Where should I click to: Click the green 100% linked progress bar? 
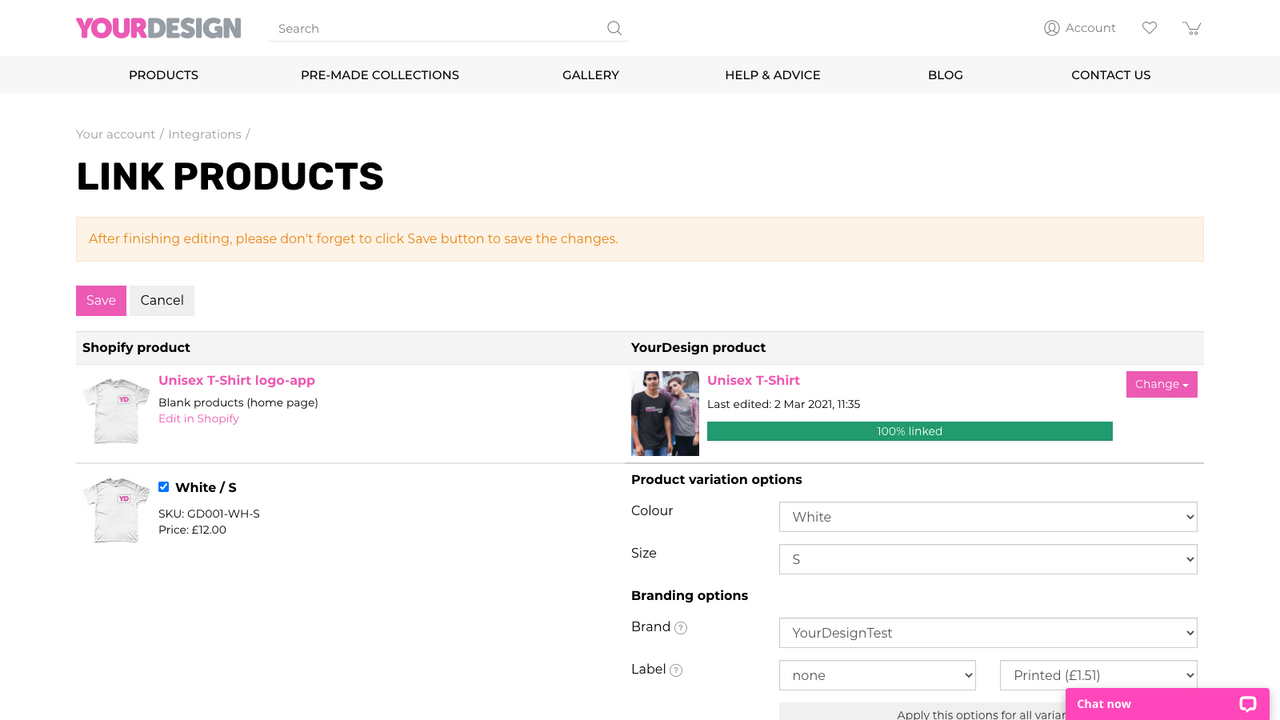tap(910, 431)
